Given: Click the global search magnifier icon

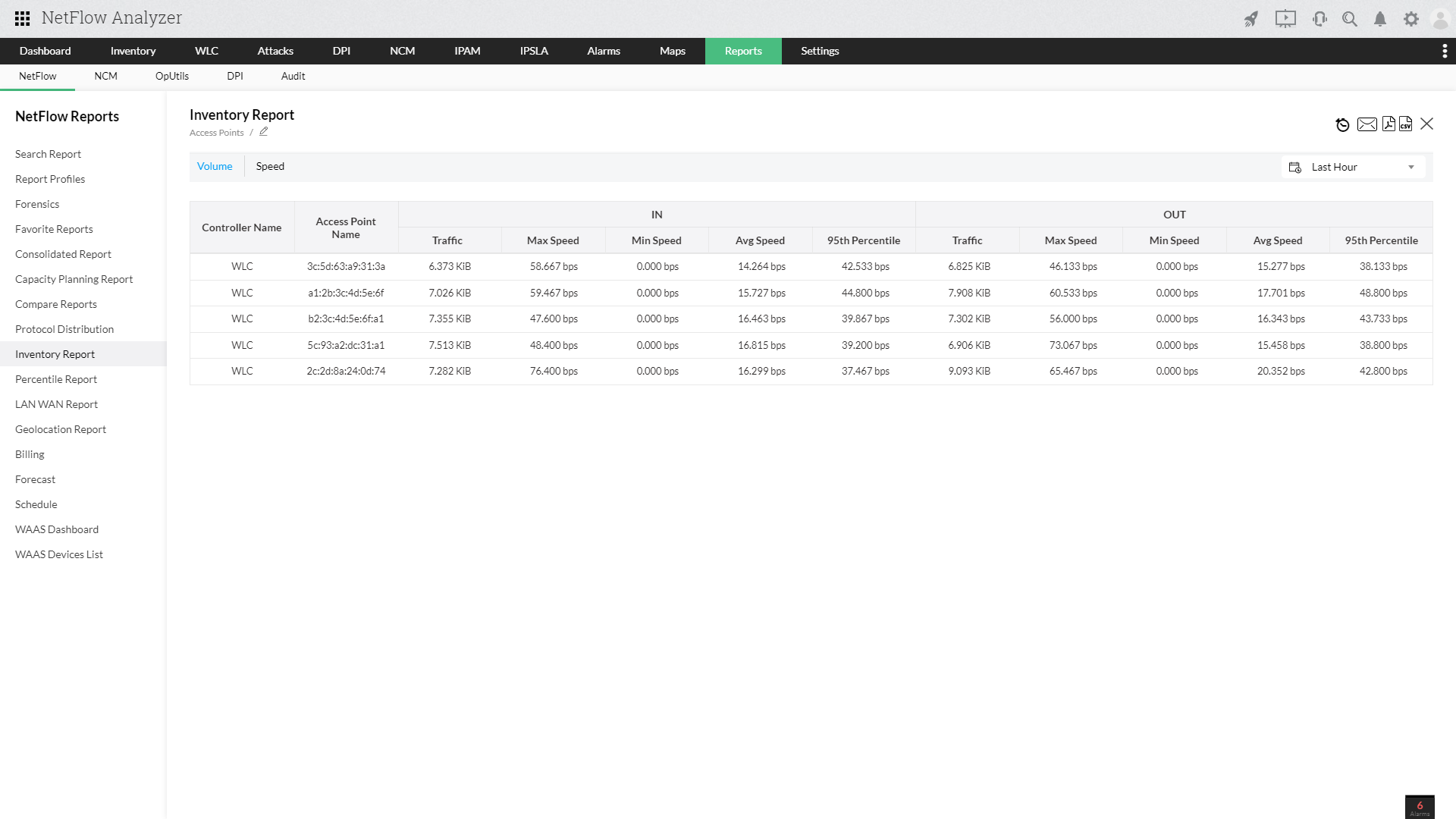Looking at the screenshot, I should [1350, 19].
